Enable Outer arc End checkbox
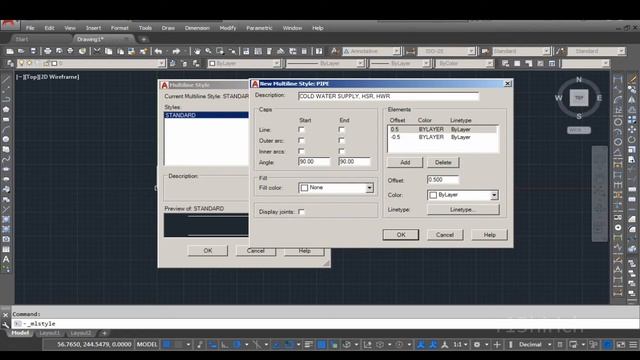 pyautogui.click(x=341, y=140)
